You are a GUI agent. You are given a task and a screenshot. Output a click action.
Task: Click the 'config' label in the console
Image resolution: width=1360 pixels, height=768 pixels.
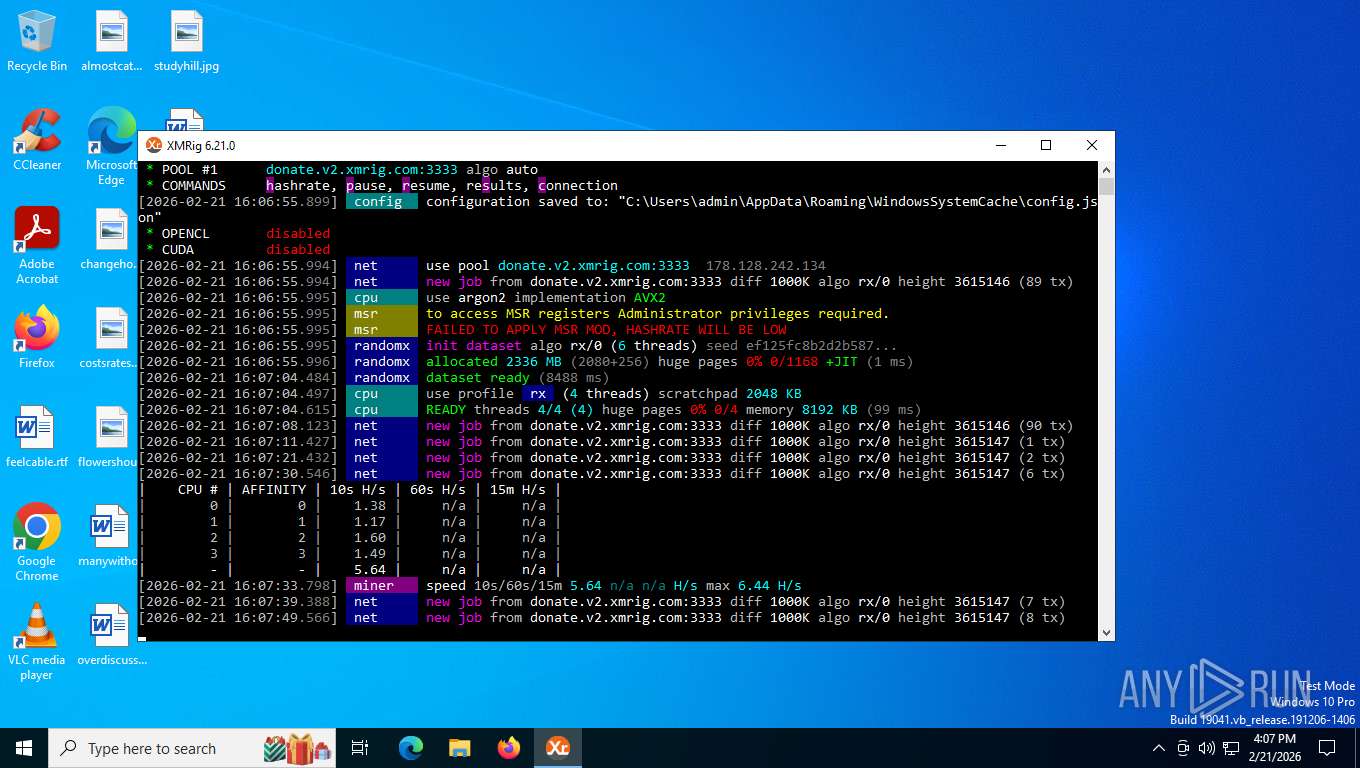[381, 202]
